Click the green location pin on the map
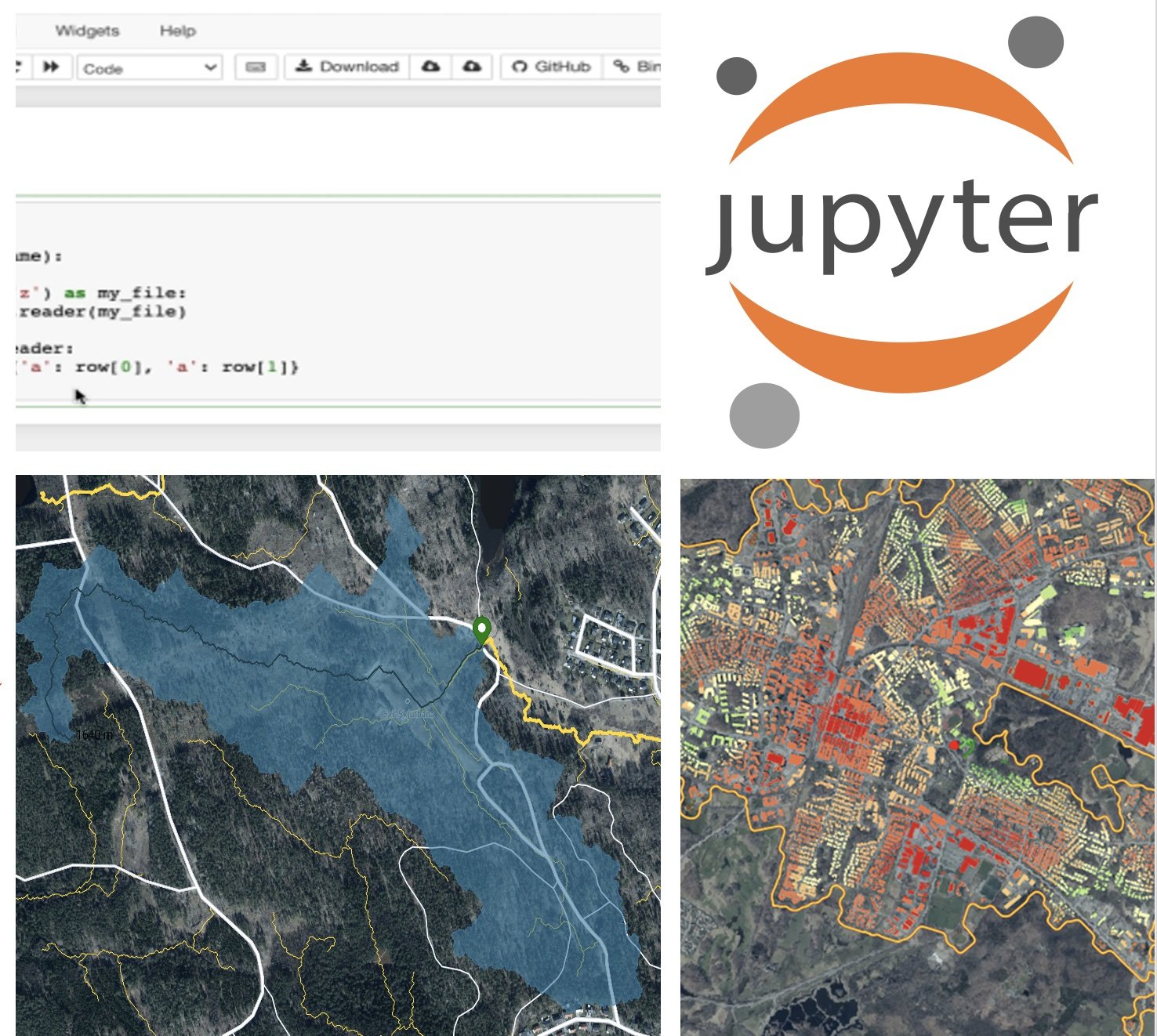This screenshot has height=1036, width=1157. coord(481,631)
